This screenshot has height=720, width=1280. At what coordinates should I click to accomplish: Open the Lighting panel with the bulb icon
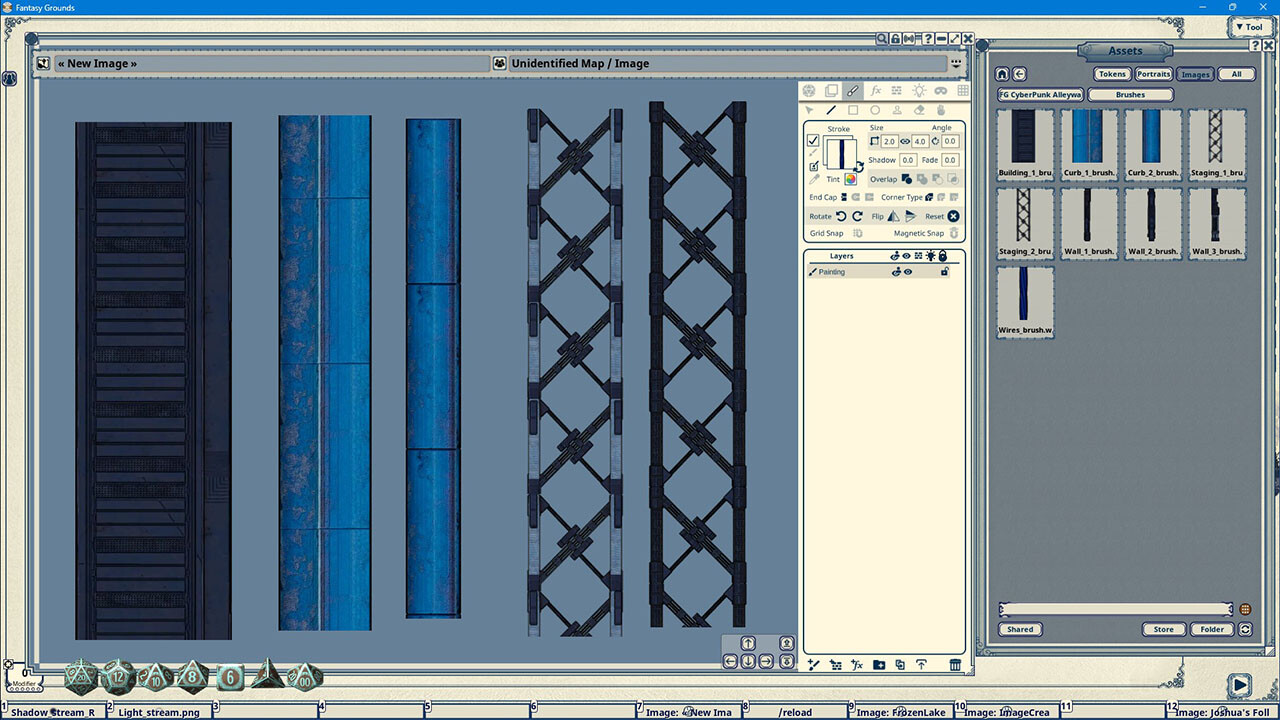click(x=920, y=91)
